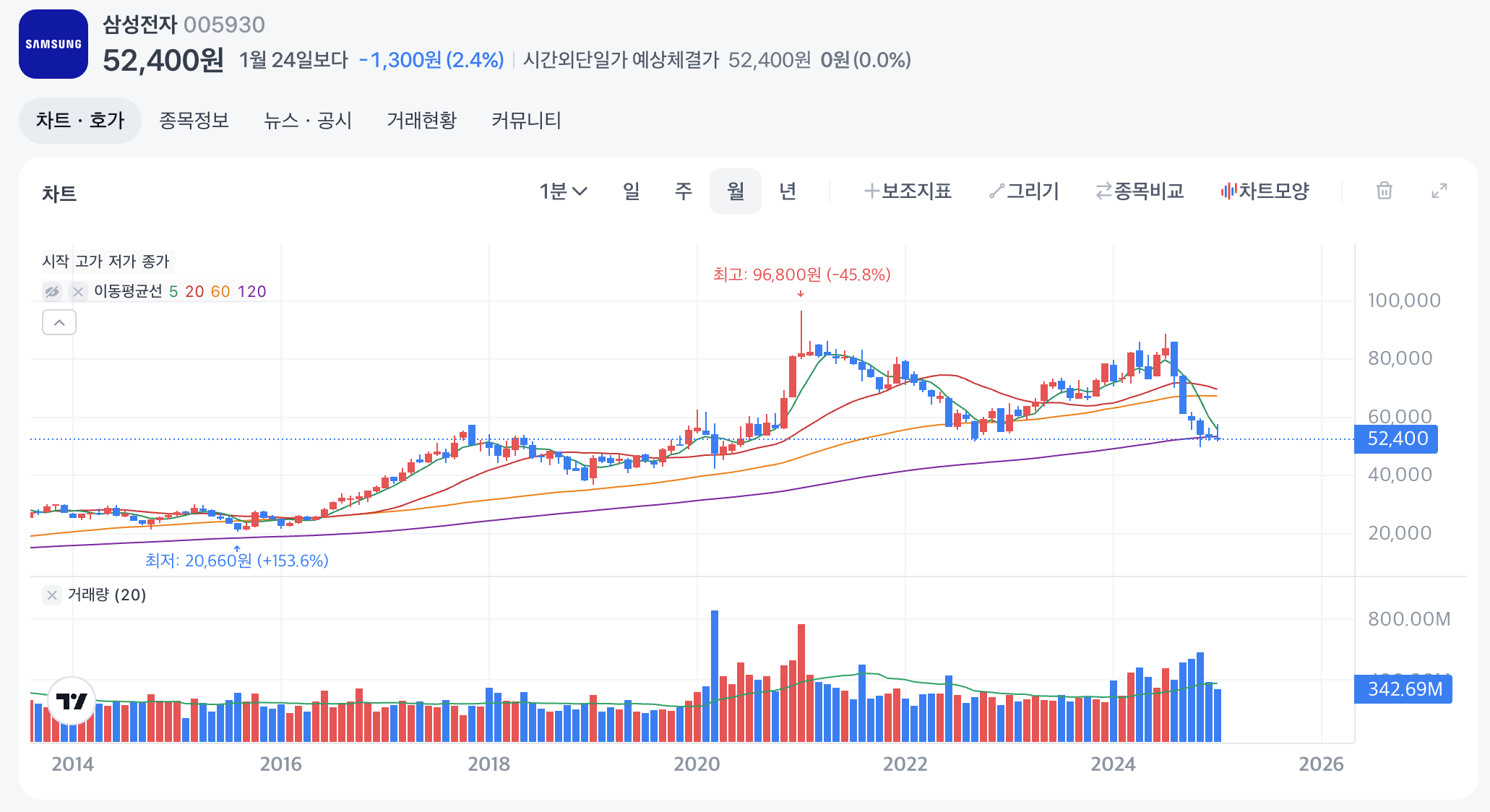Toggle moving average line visibility

pos(52,291)
